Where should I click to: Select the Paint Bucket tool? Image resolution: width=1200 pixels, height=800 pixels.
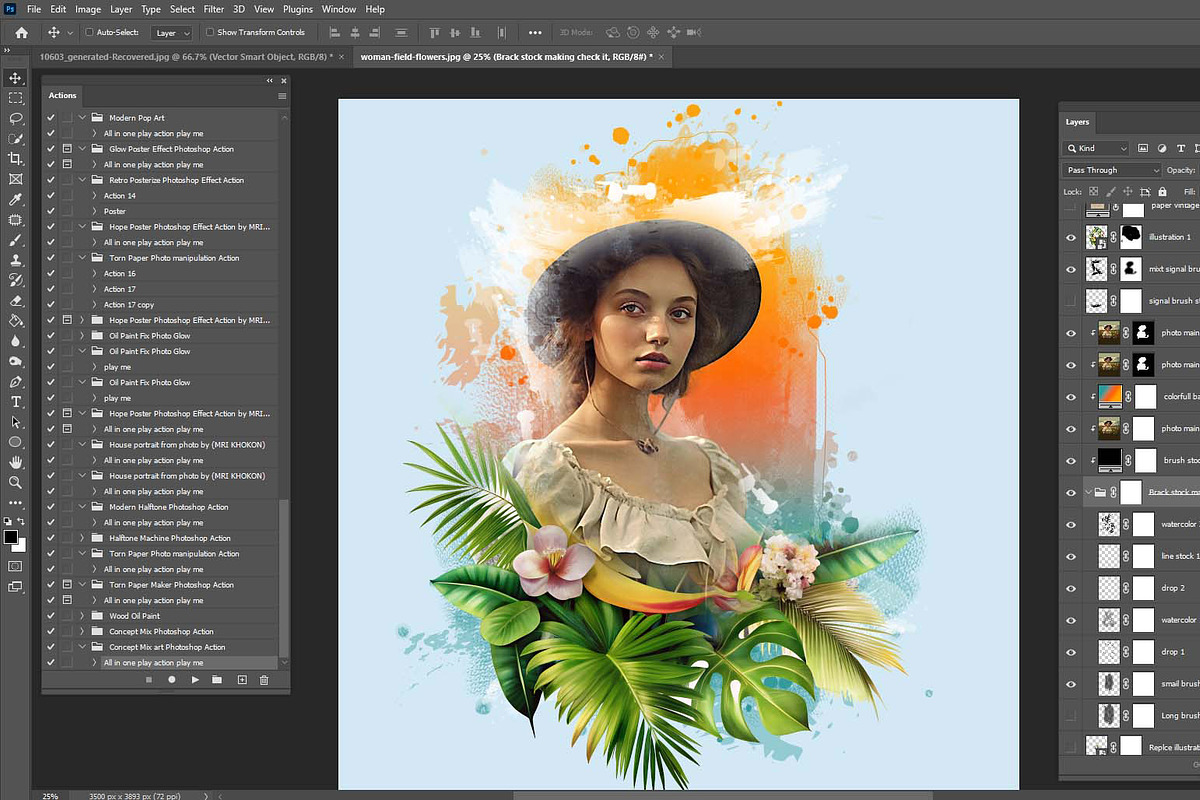click(15, 321)
